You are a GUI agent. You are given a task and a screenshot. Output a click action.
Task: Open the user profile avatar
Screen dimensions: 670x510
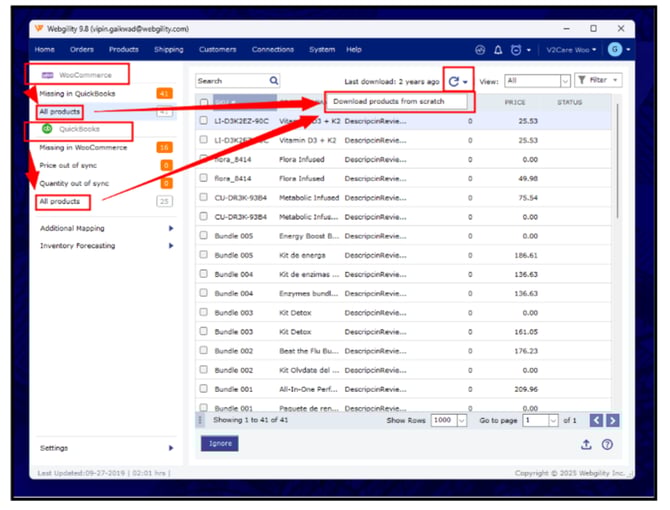(614, 49)
